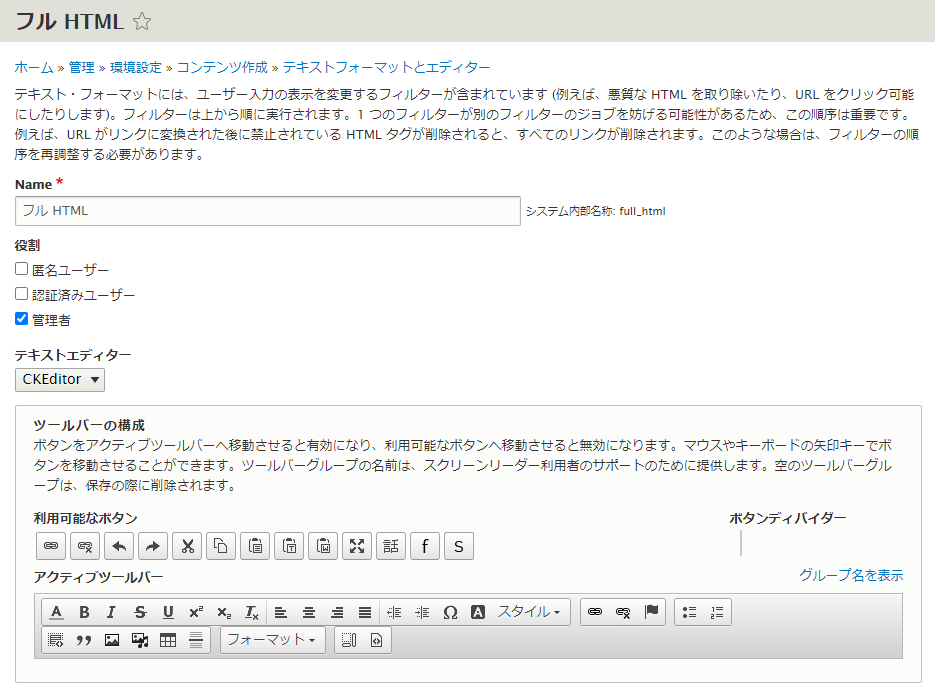The image size is (935, 692).
Task: Click the コンテンツ作成 breadcrumb link
Action: (222, 67)
